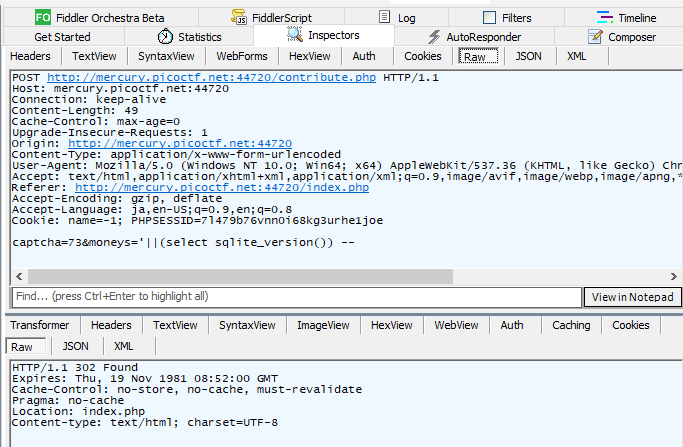The height and width of the screenshot is (447, 683).
Task: Click View in Notepad button
Action: point(632,297)
